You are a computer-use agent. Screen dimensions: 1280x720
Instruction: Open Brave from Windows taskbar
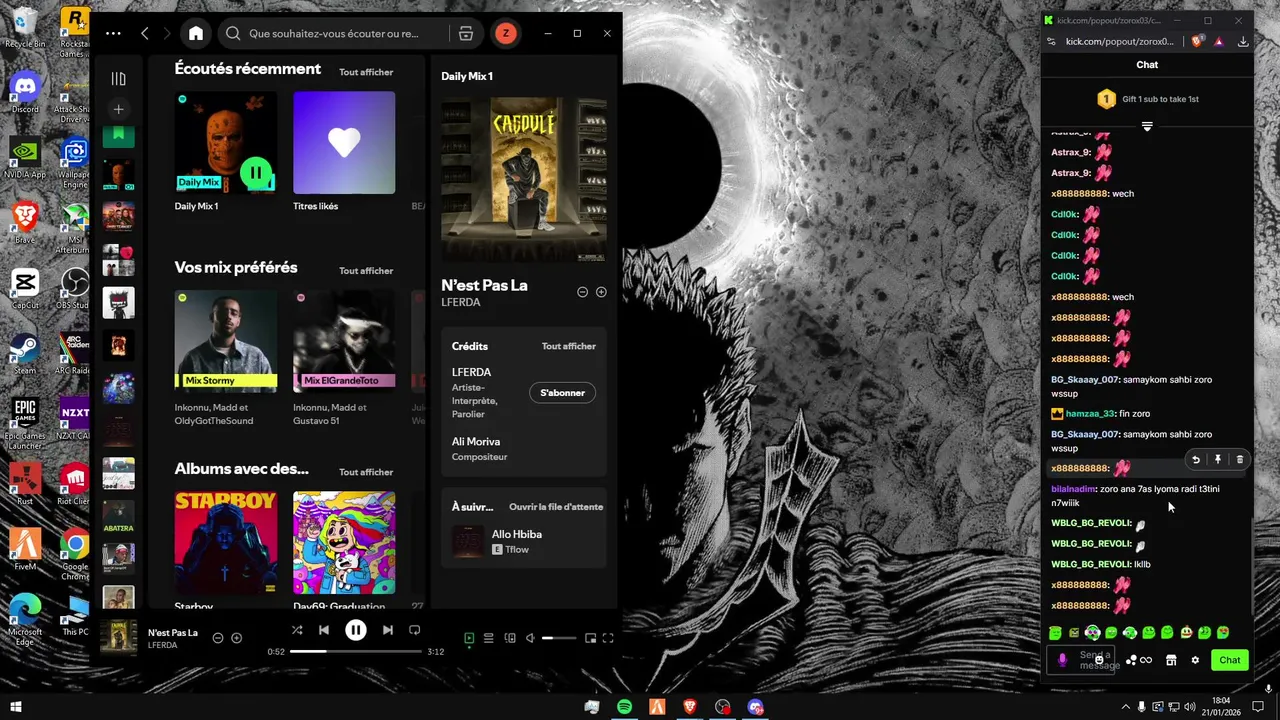[690, 707]
